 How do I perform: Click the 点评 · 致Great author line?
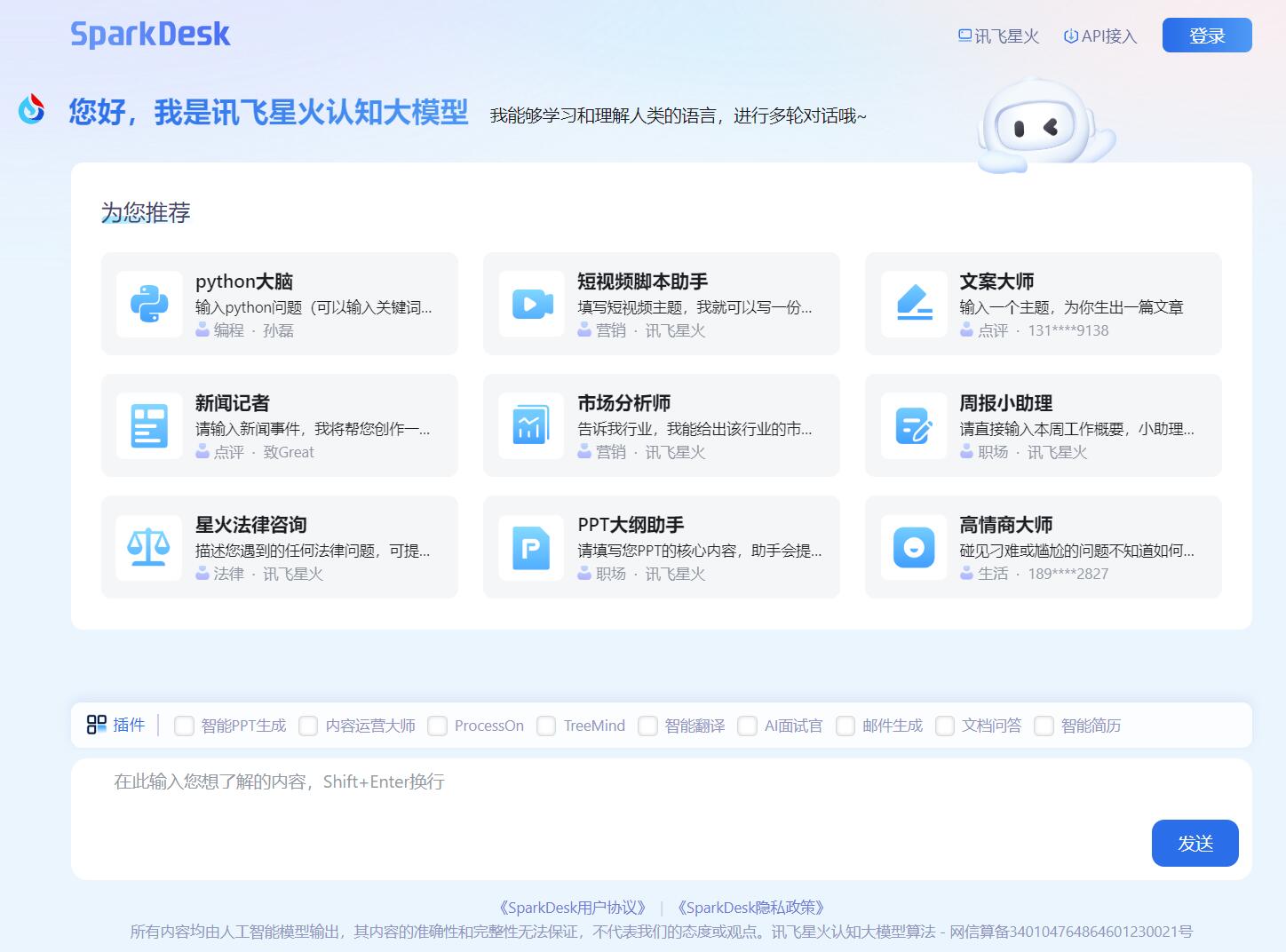click(x=255, y=452)
